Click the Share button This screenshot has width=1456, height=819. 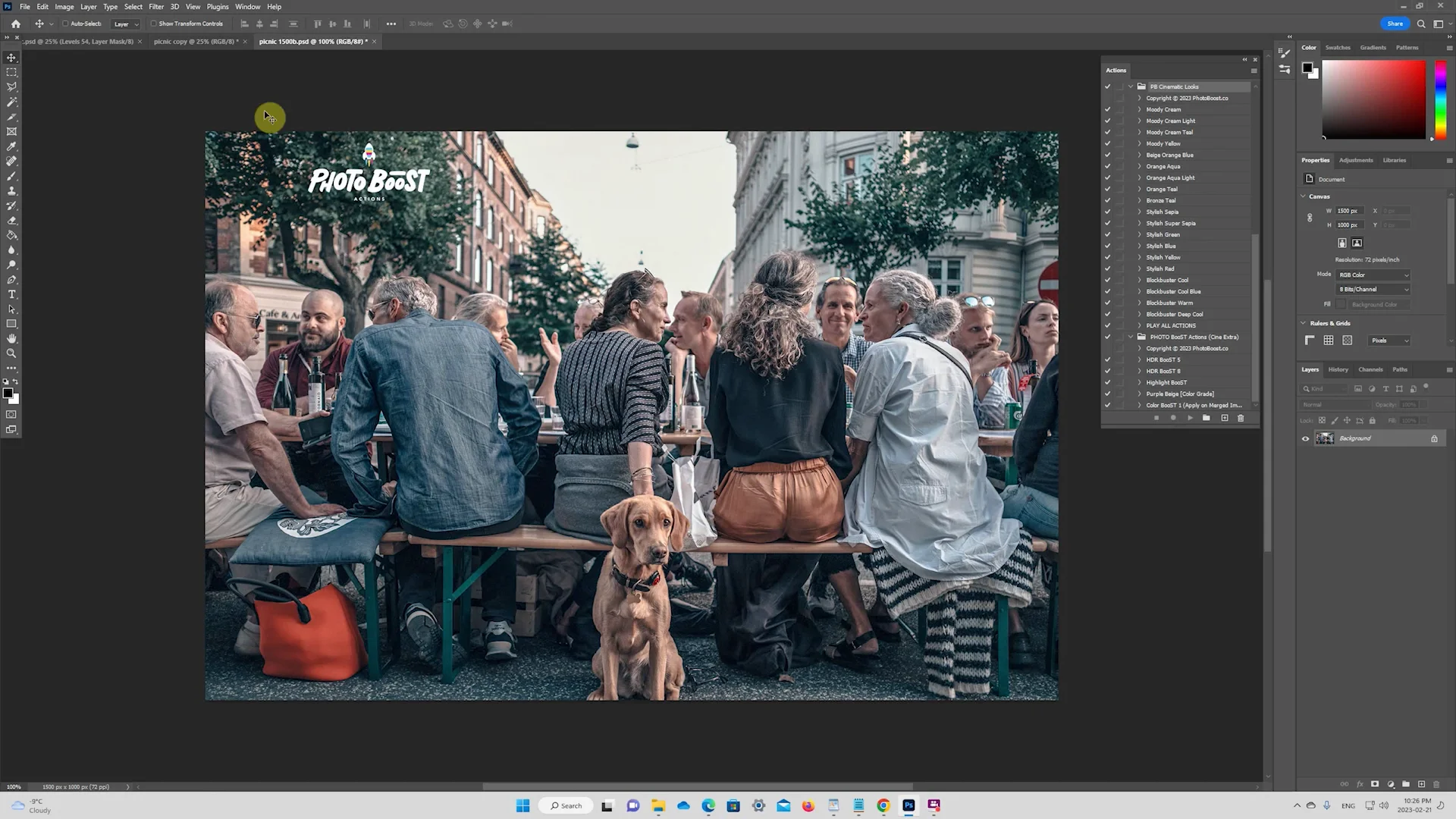(x=1395, y=24)
